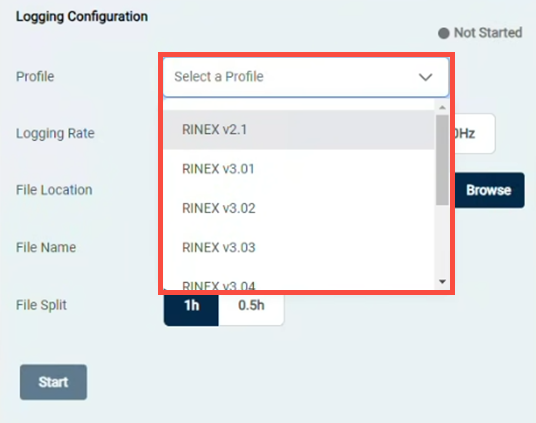The width and height of the screenshot is (536, 423).
Task: Click the dropdown list scroll-down arrow
Action: point(442,282)
